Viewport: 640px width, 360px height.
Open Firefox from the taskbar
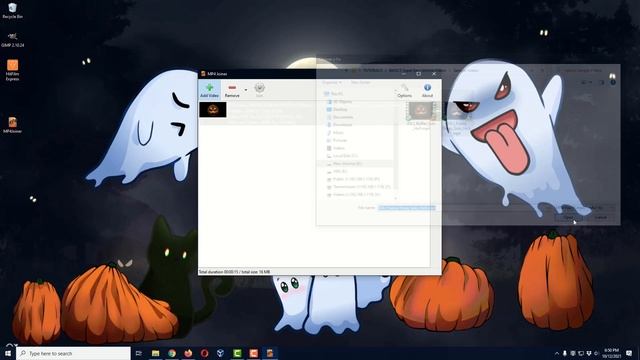(188, 353)
